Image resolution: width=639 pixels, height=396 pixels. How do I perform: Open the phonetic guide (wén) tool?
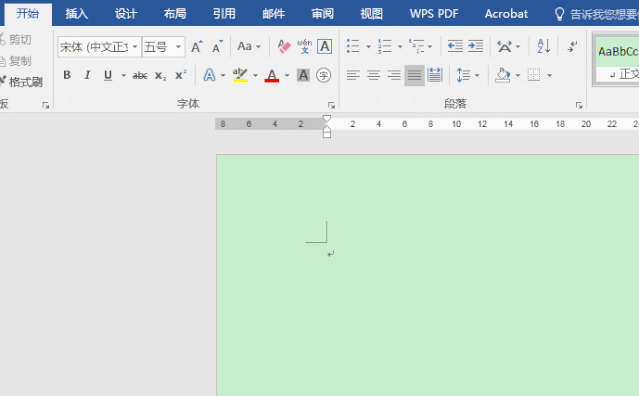click(x=304, y=46)
